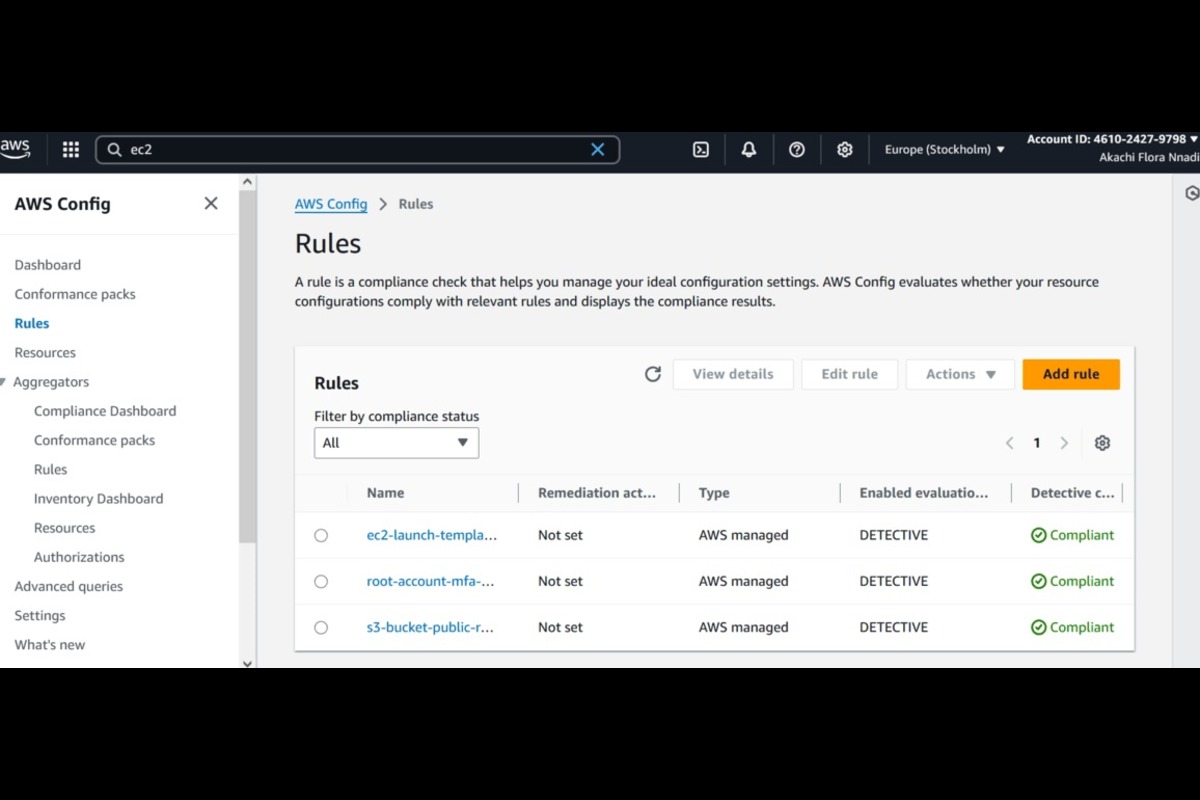Go to next page of rules
The height and width of the screenshot is (800, 1200).
[x=1064, y=443]
